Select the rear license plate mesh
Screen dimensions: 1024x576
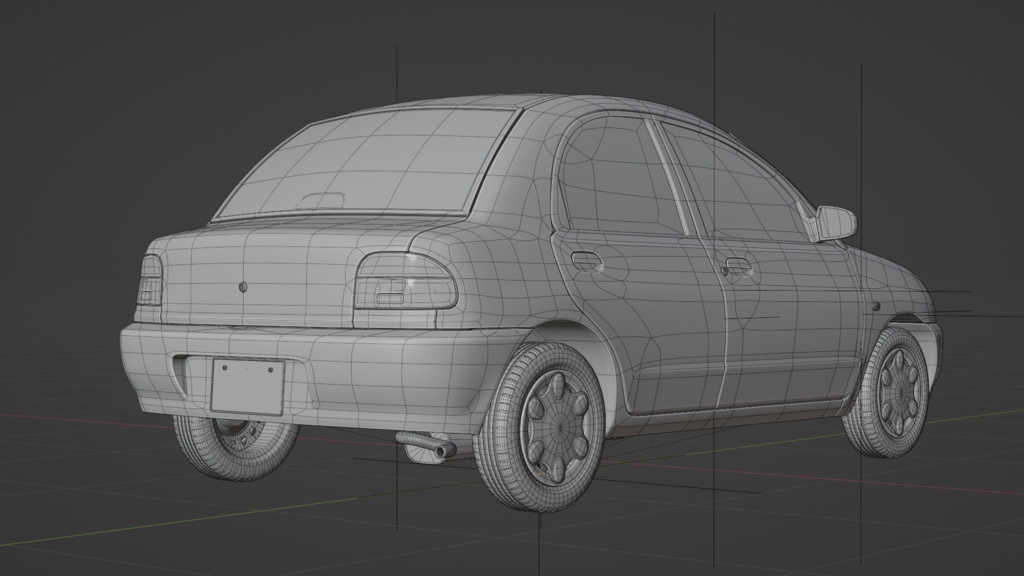(247, 385)
